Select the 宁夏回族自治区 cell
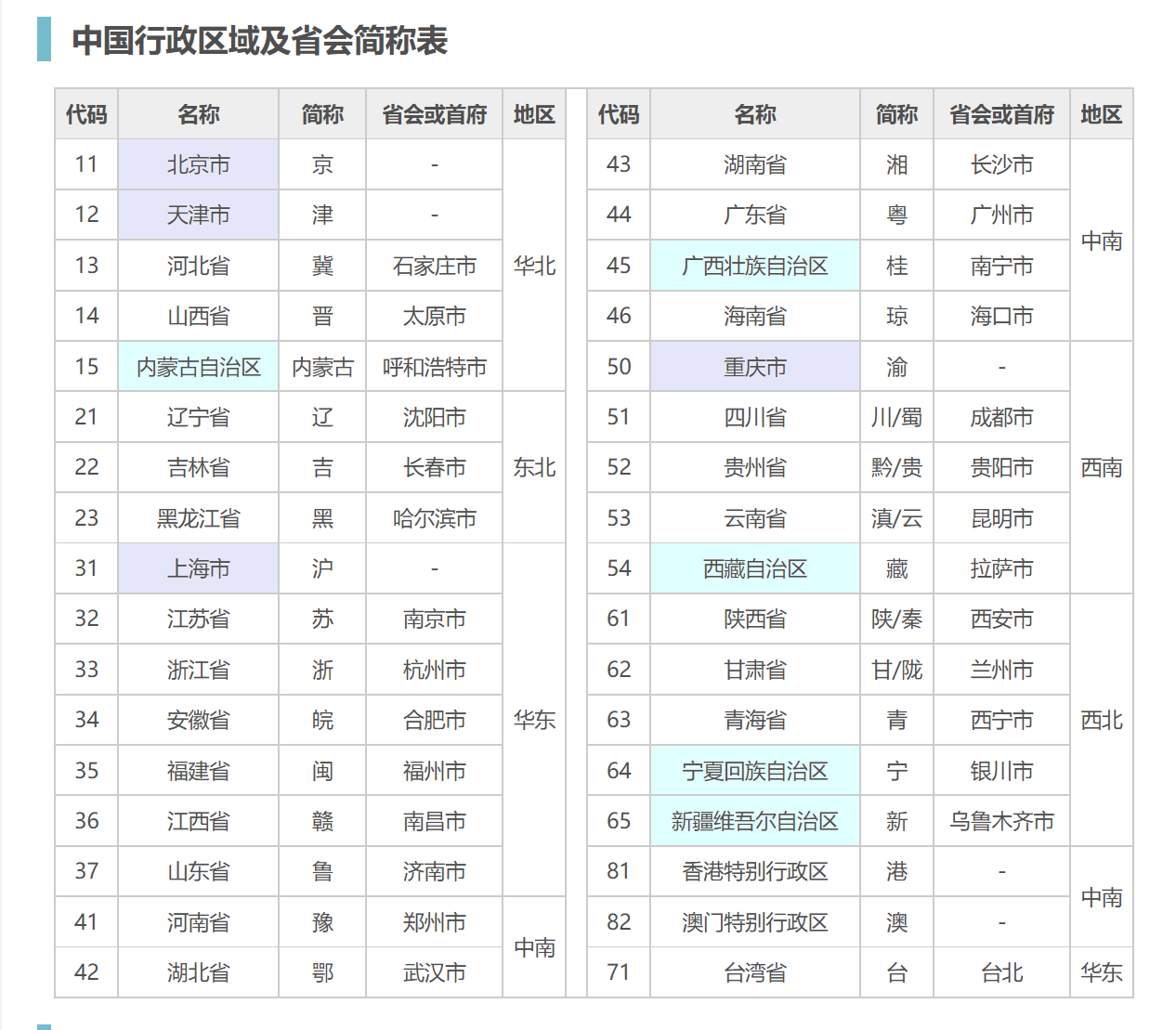Viewport: 1176px width, 1030px height. tap(754, 771)
